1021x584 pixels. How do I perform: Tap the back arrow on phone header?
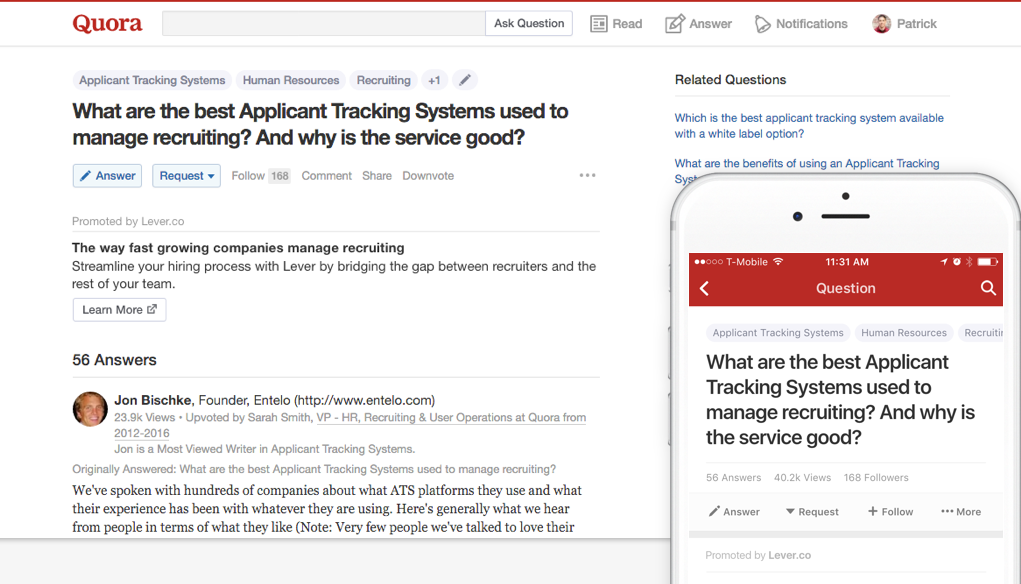click(704, 288)
